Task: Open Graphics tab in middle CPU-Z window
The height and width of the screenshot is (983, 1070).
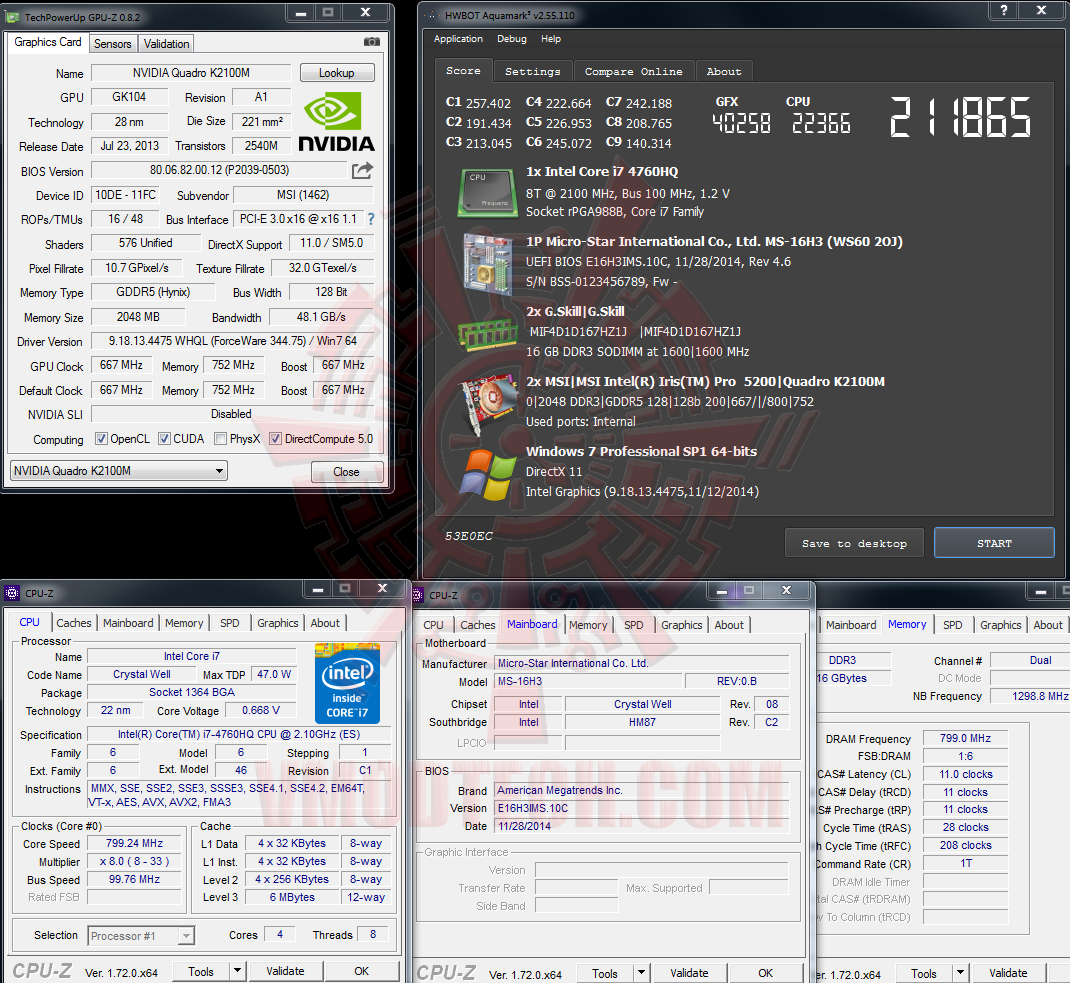Action: [682, 625]
